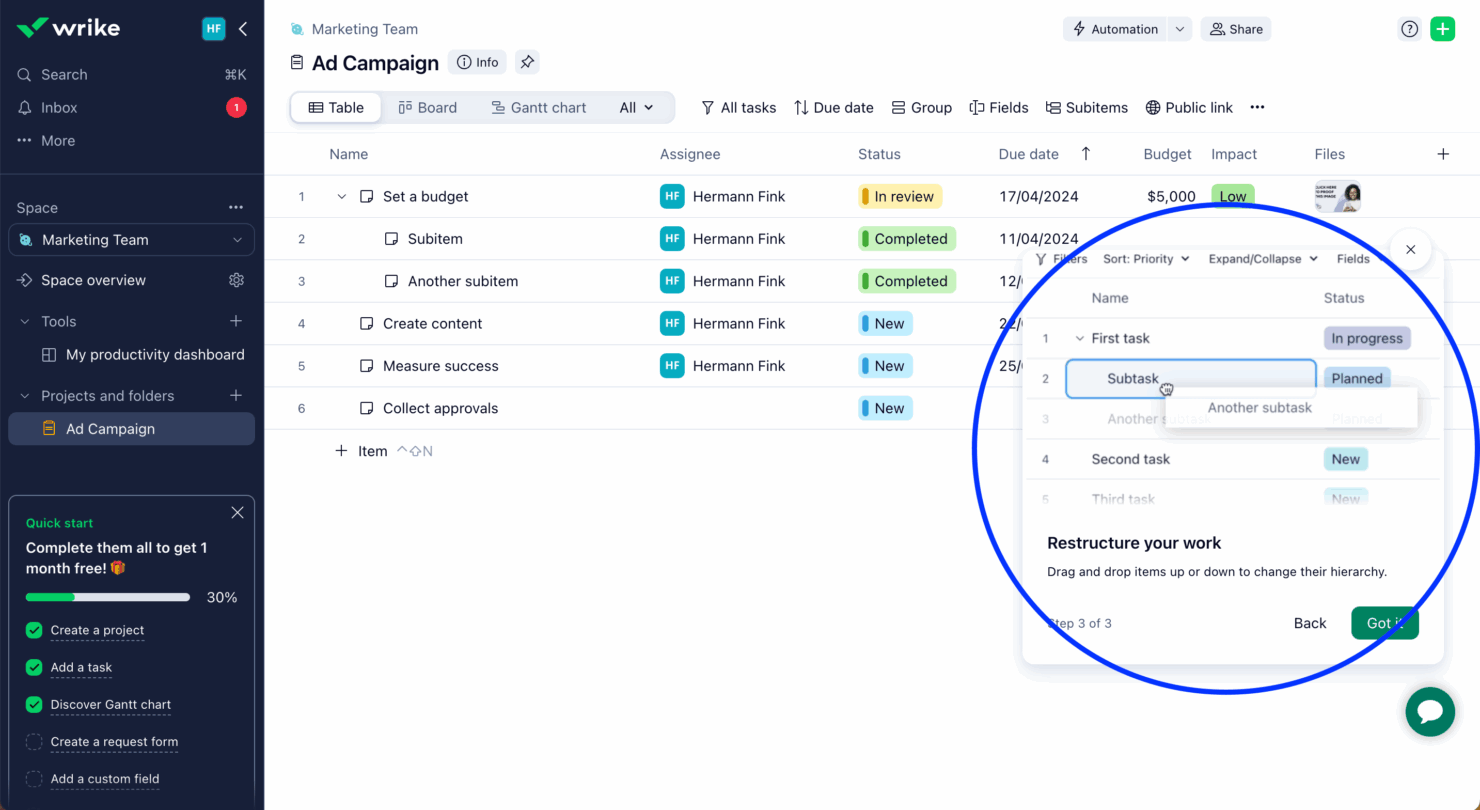Open the HF user avatar menu
The width and height of the screenshot is (1480, 810).
214,29
